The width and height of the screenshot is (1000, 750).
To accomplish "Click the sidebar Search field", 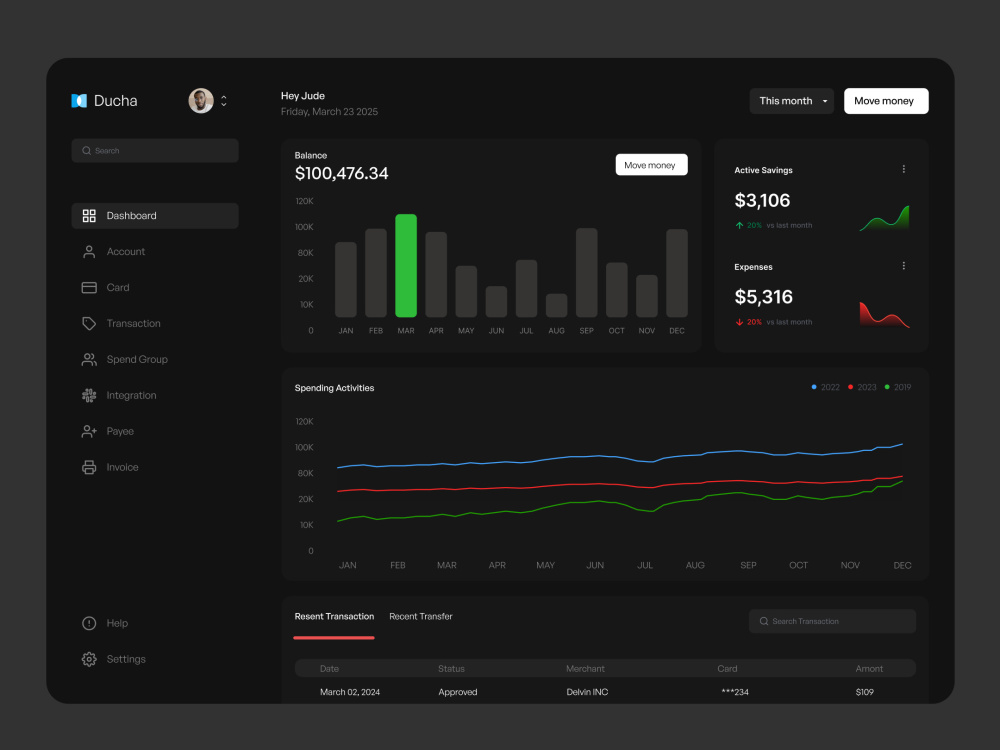I will [x=155, y=151].
